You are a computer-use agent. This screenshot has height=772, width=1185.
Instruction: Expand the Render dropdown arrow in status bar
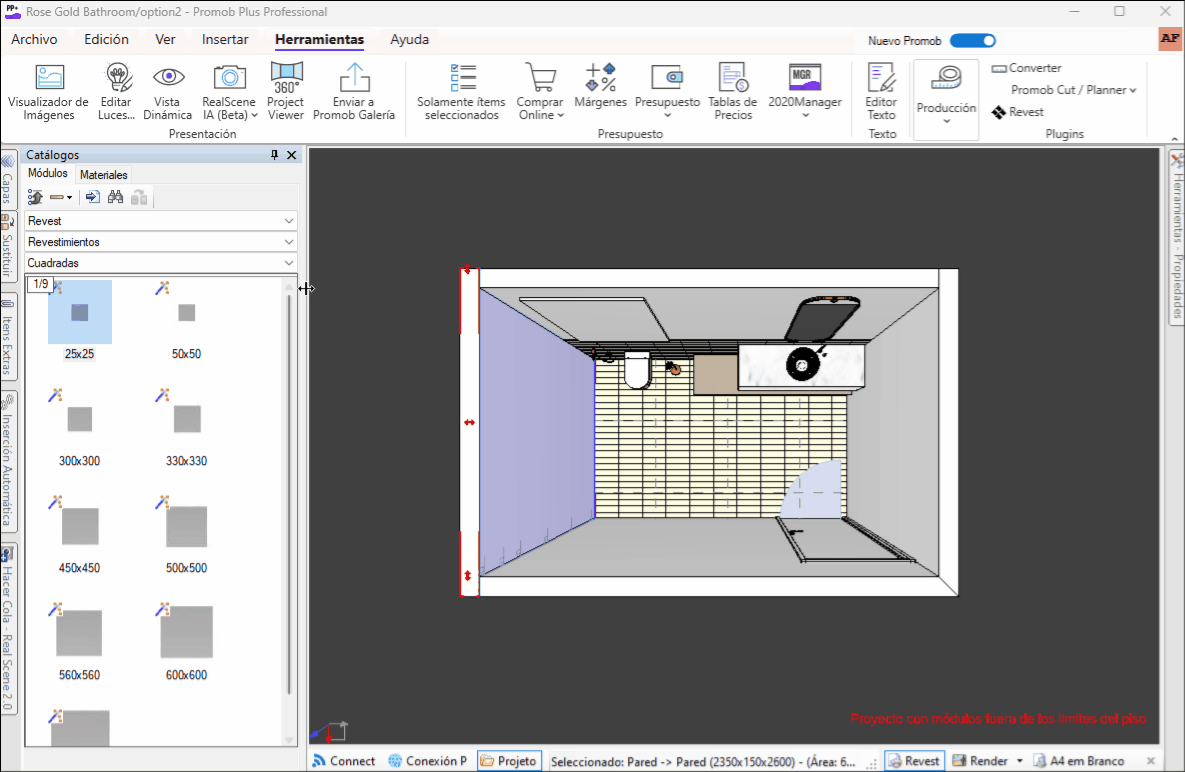(x=1019, y=761)
